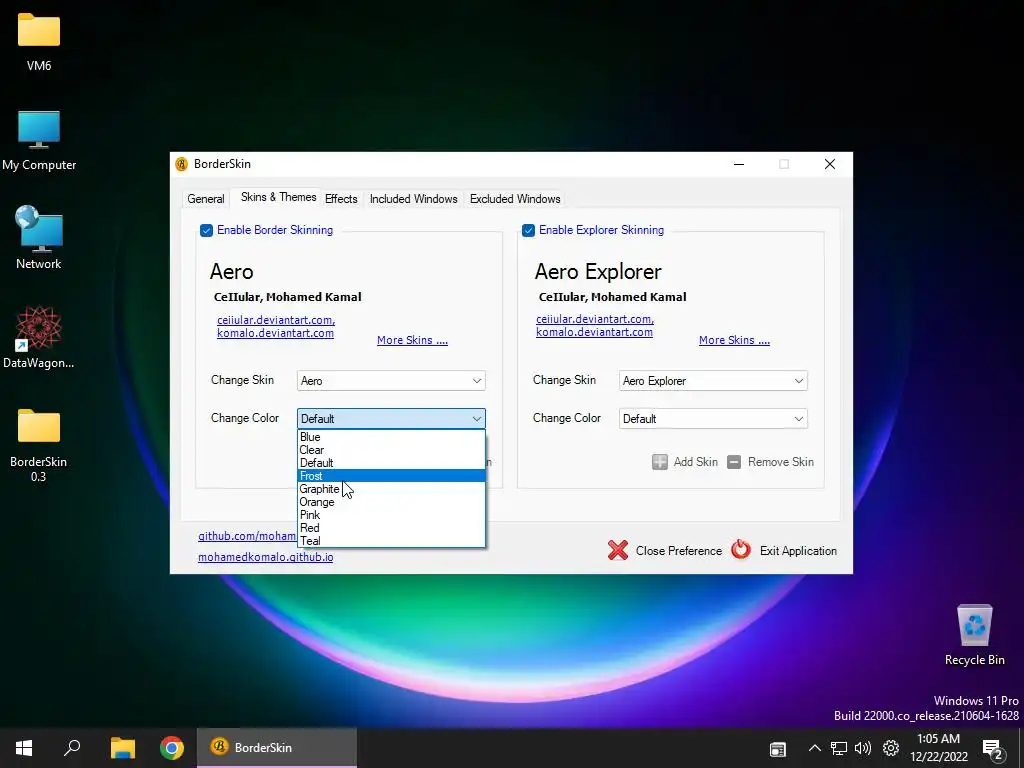Click Exit Application text
1024x768 pixels.
[798, 551]
